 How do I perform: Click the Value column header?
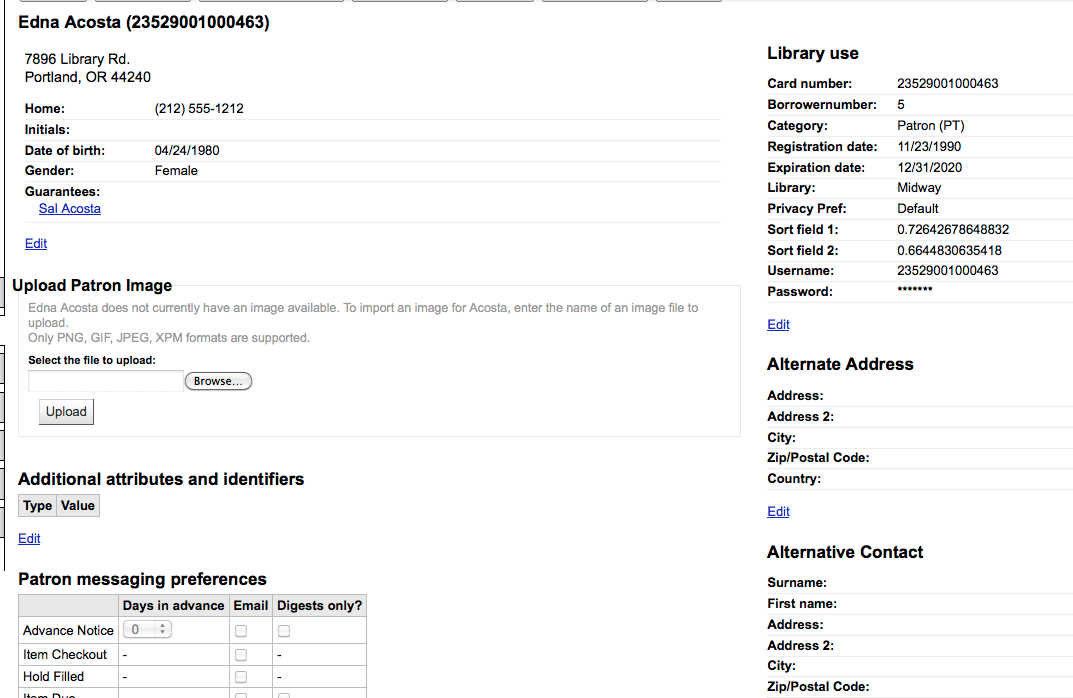78,506
